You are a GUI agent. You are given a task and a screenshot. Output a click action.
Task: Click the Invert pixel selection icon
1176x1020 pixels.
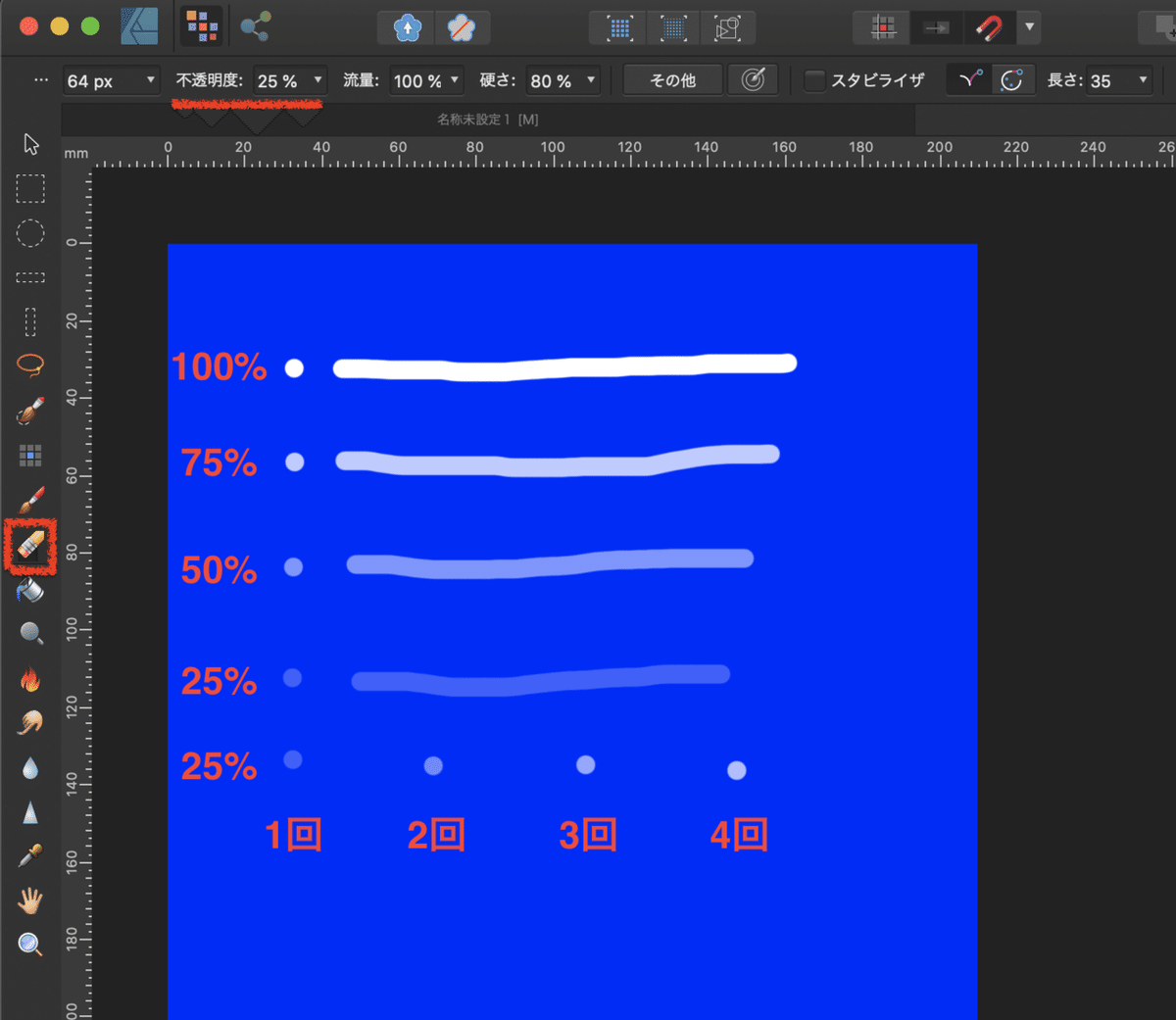click(727, 28)
